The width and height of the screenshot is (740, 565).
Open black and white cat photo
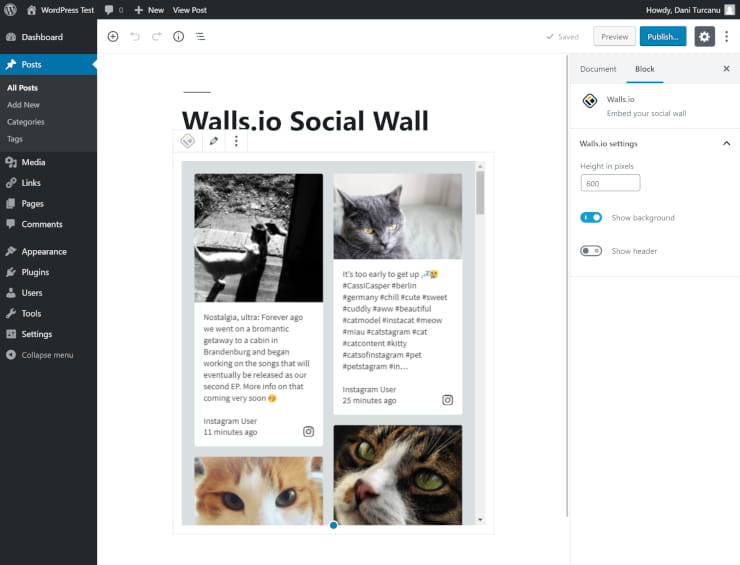click(x=259, y=237)
